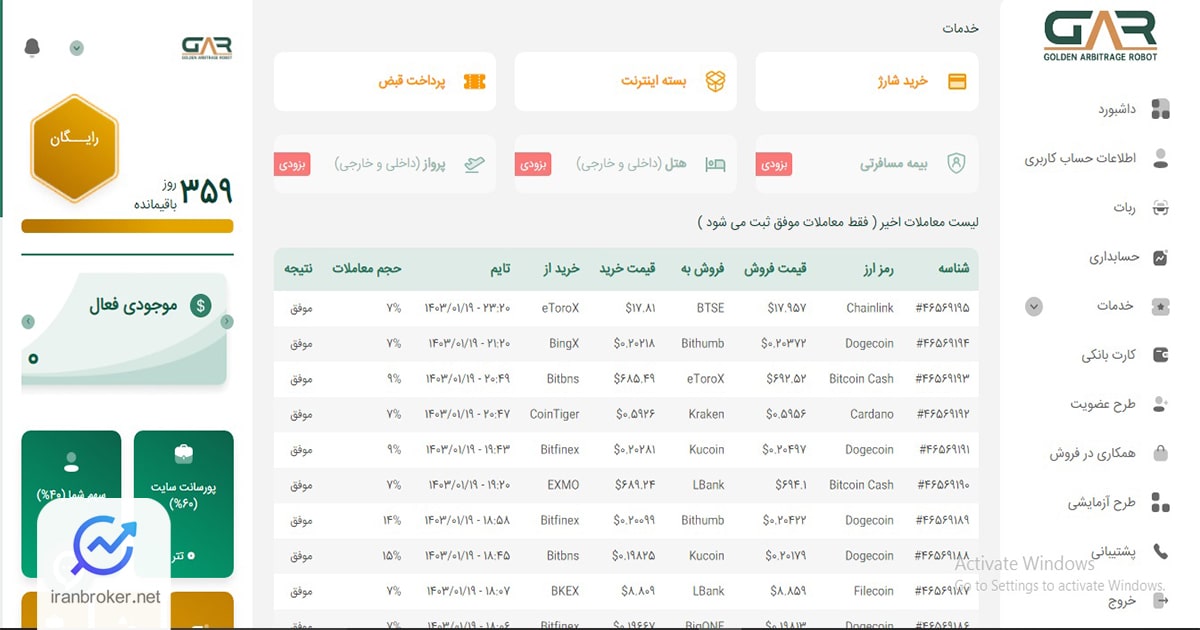Click the user profile icon beside account info
Image resolution: width=1200 pixels, height=630 pixels.
(1160, 158)
